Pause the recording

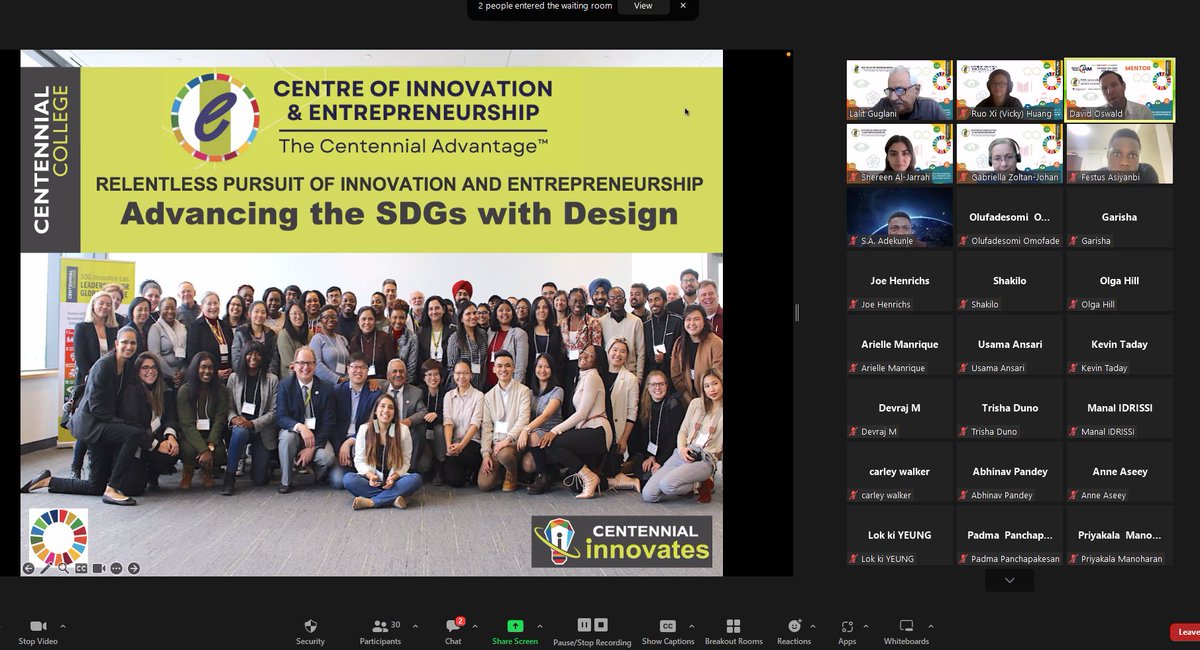point(585,625)
